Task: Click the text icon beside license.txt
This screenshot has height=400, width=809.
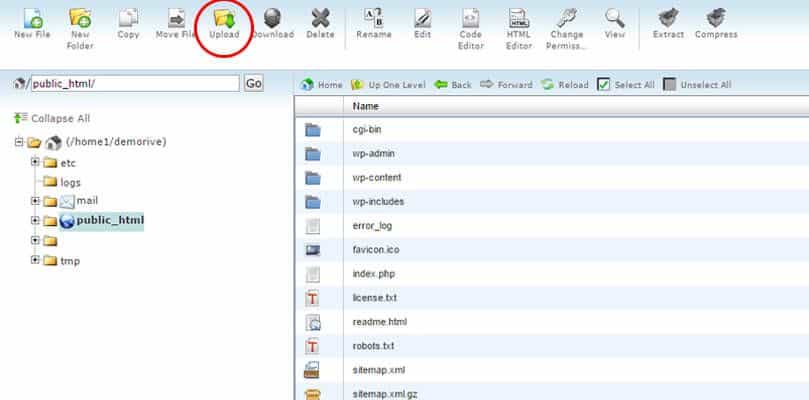Action: 312,298
